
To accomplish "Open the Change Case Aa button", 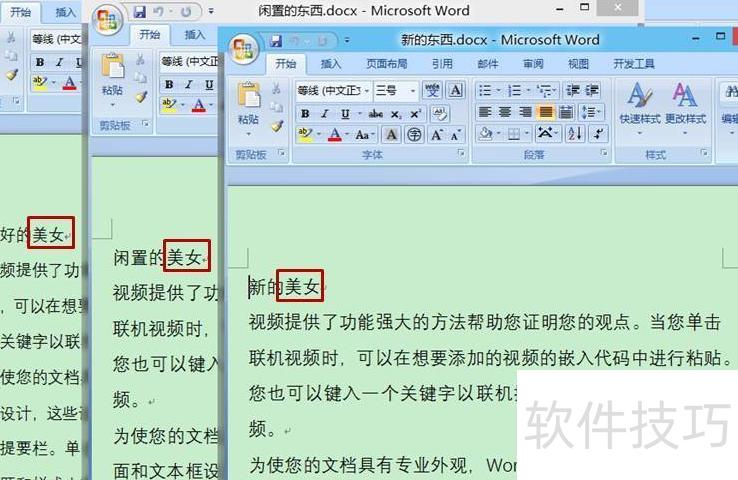I will click(x=364, y=135).
